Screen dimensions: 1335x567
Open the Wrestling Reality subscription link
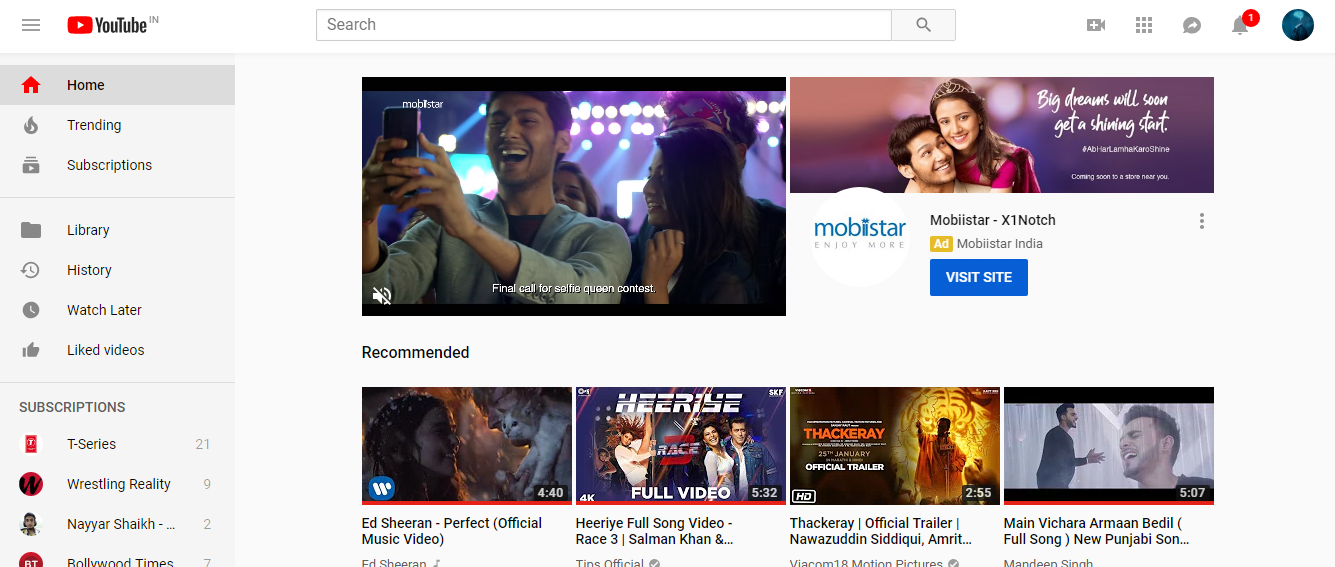point(117,484)
